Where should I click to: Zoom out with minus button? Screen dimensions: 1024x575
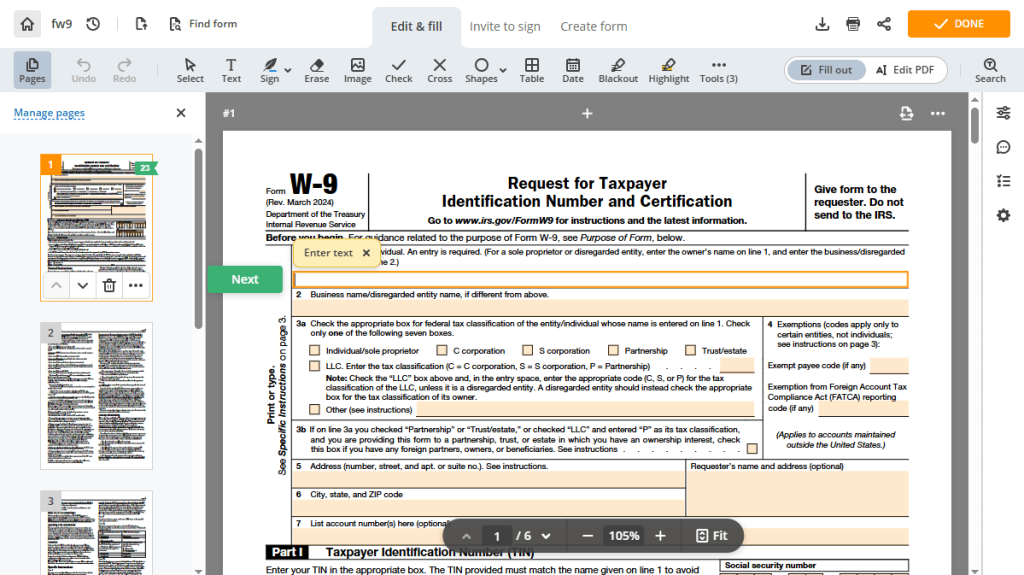coord(587,536)
